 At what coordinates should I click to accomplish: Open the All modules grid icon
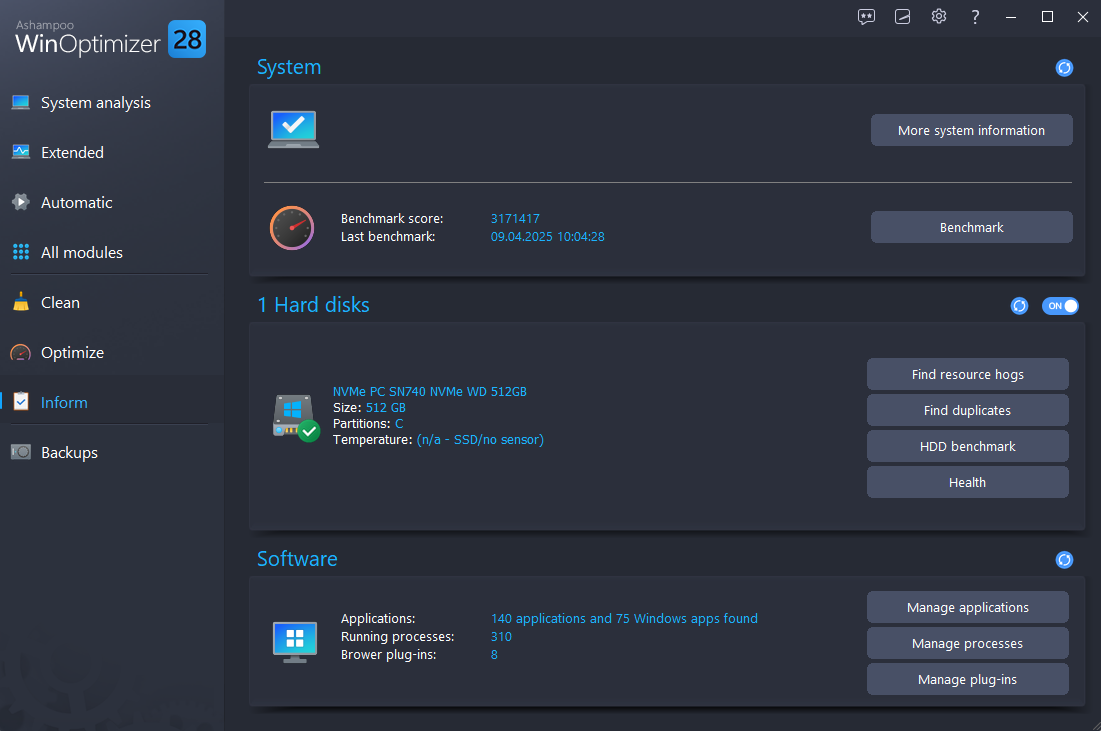coord(22,252)
